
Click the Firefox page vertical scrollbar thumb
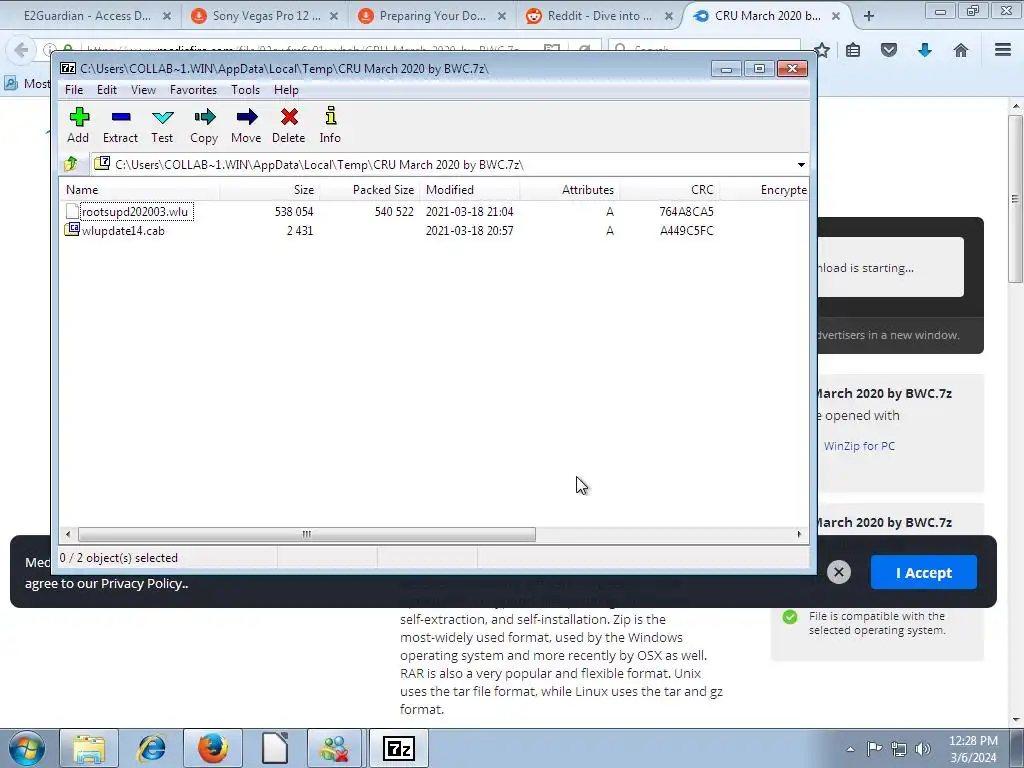[1015, 199]
